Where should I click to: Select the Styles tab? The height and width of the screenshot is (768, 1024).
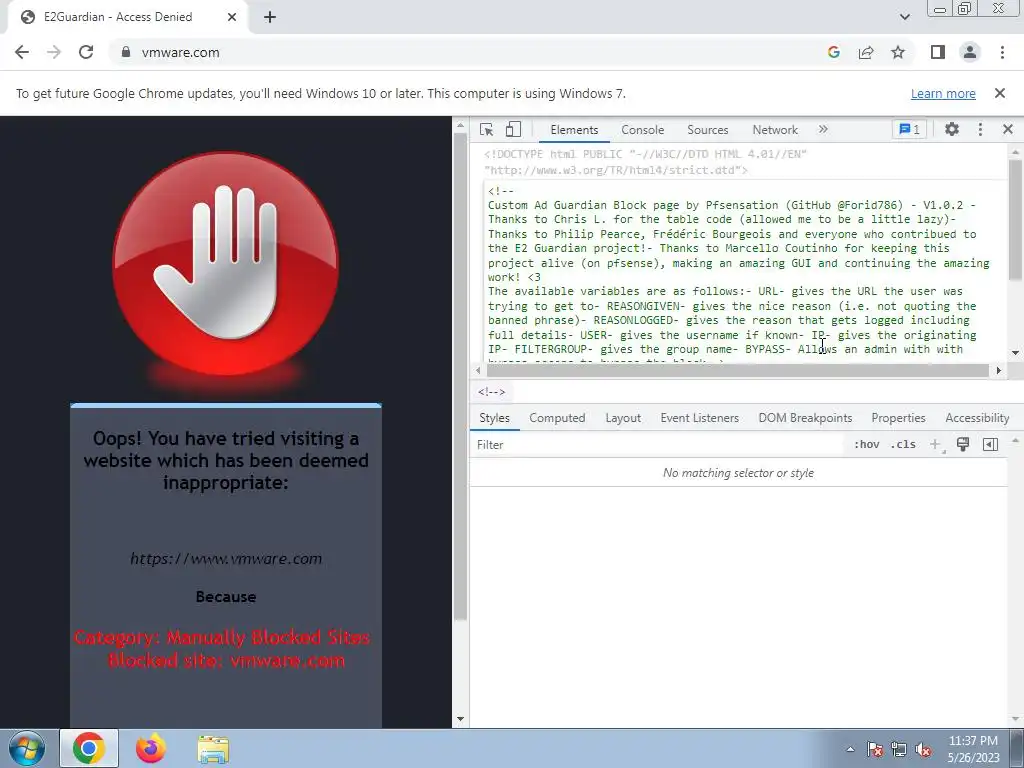[494, 418]
